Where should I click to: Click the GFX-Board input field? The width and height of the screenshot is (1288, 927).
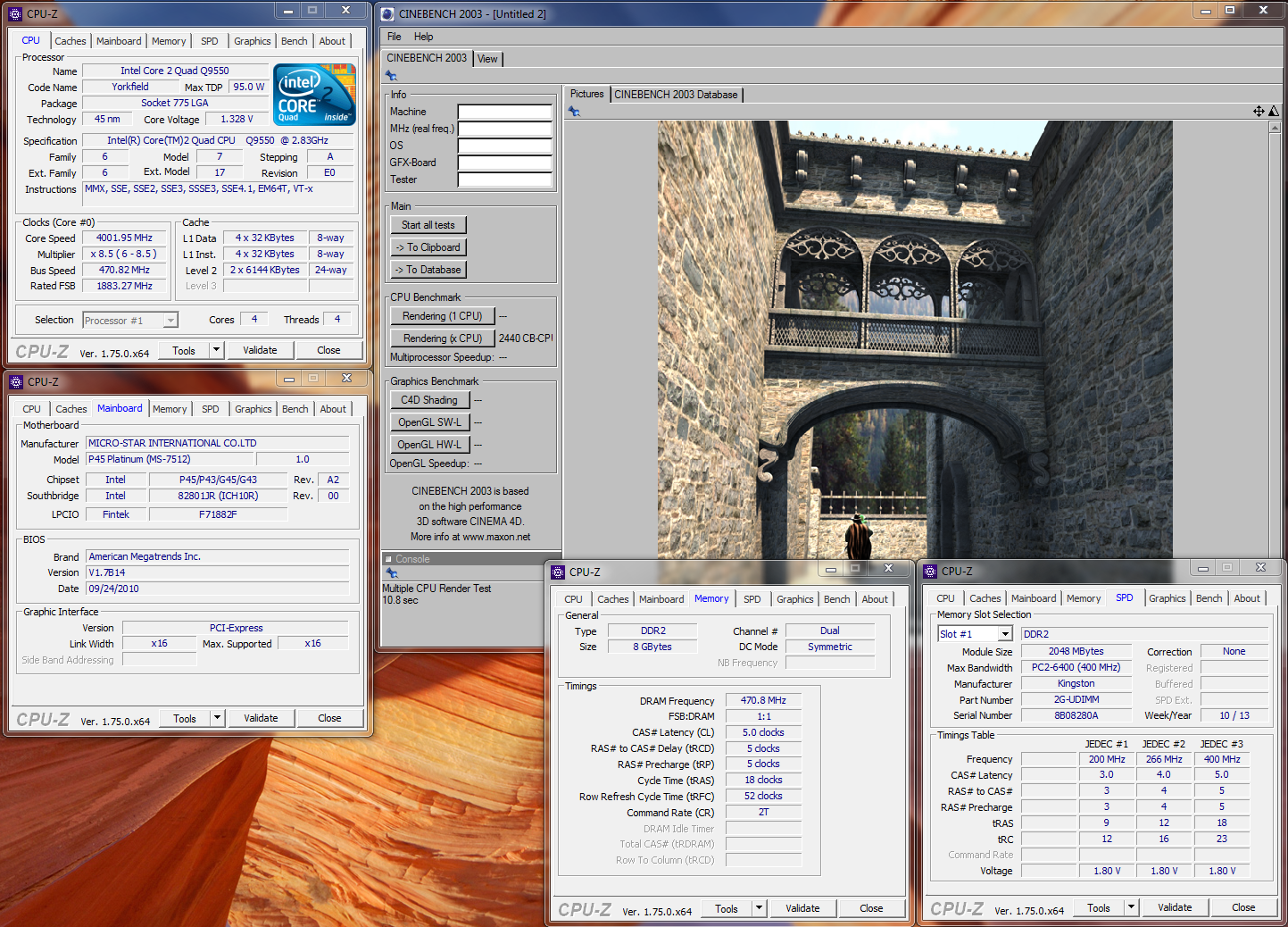[505, 163]
